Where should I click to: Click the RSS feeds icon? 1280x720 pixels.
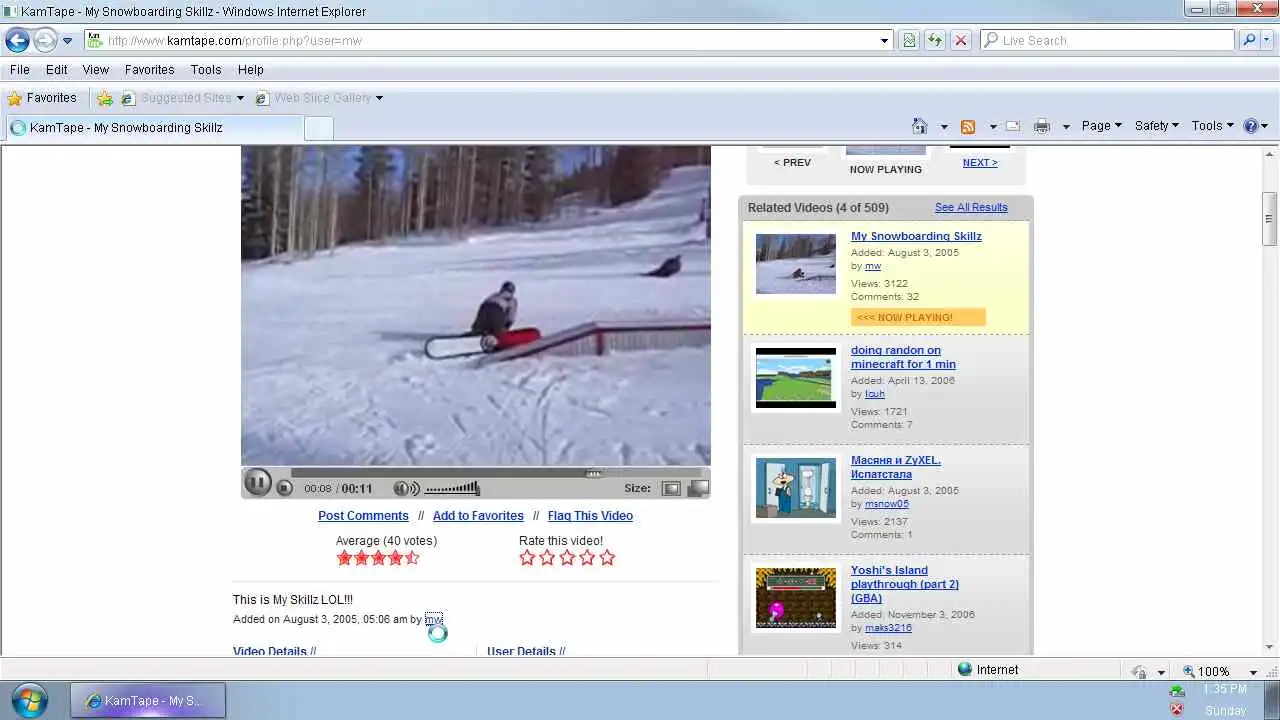point(968,126)
